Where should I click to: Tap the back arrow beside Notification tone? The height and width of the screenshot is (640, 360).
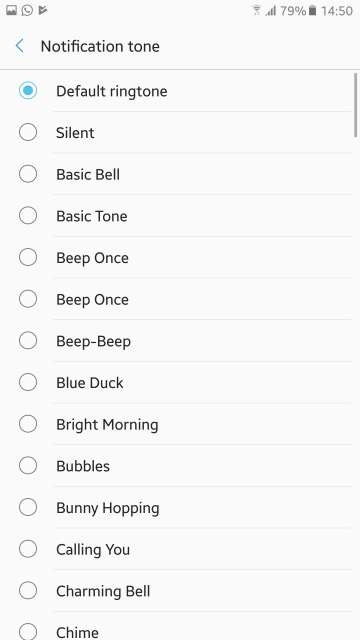(x=19, y=46)
